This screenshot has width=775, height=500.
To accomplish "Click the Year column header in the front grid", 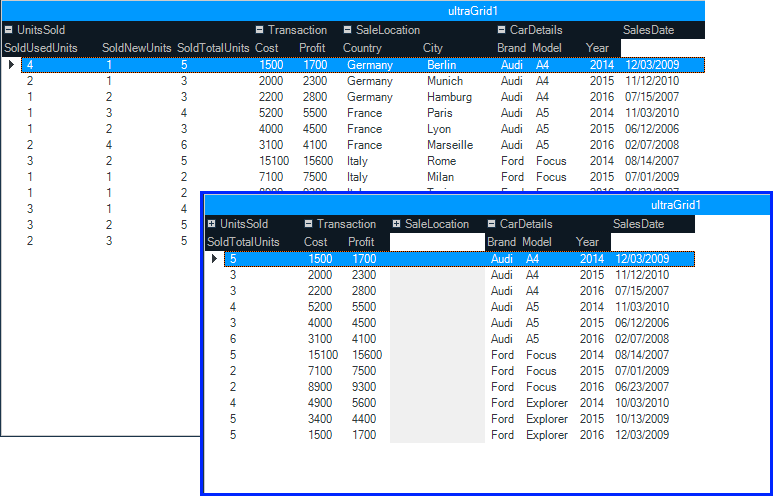I will 587,242.
